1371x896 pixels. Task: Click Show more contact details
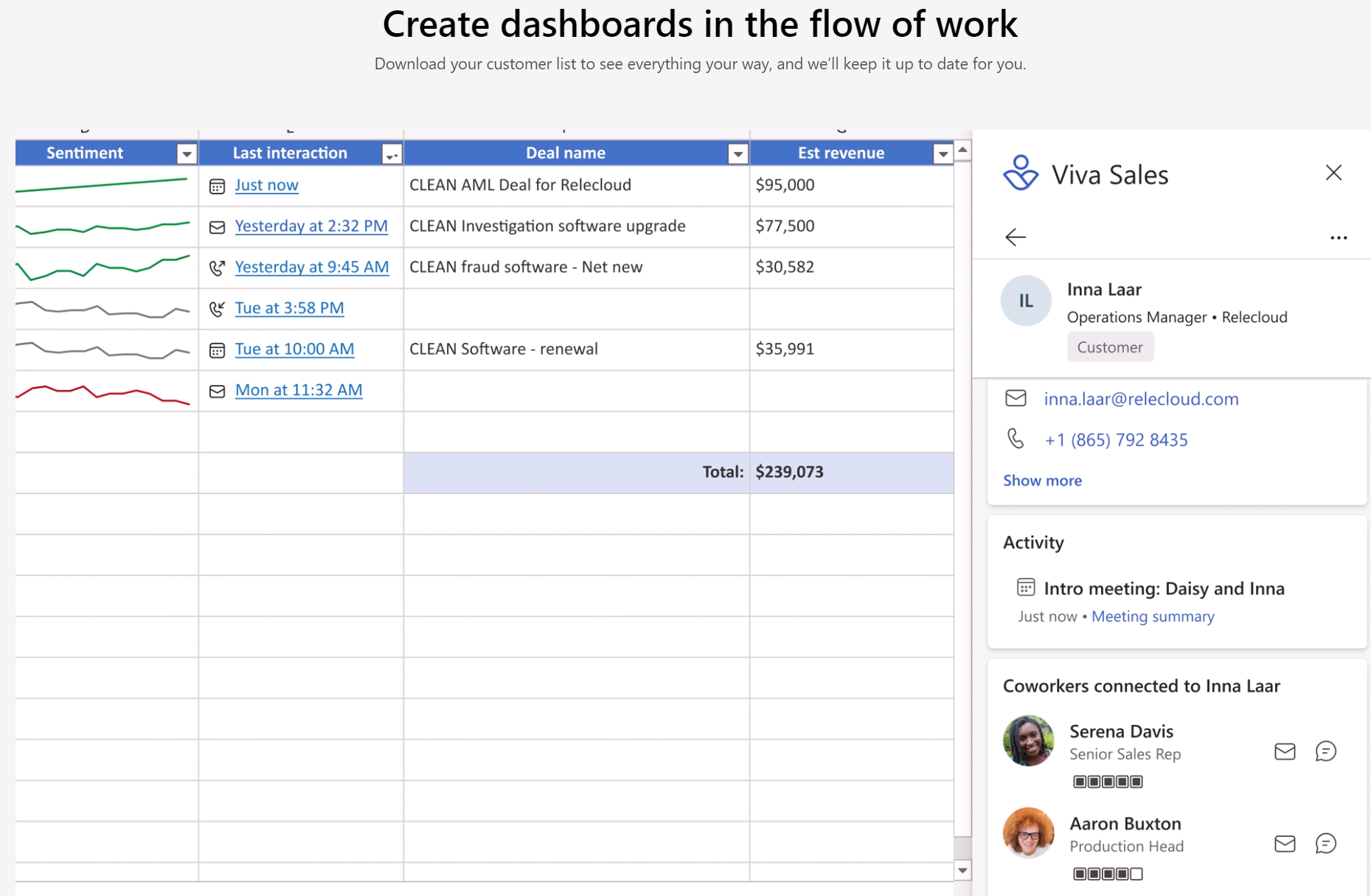click(1042, 480)
